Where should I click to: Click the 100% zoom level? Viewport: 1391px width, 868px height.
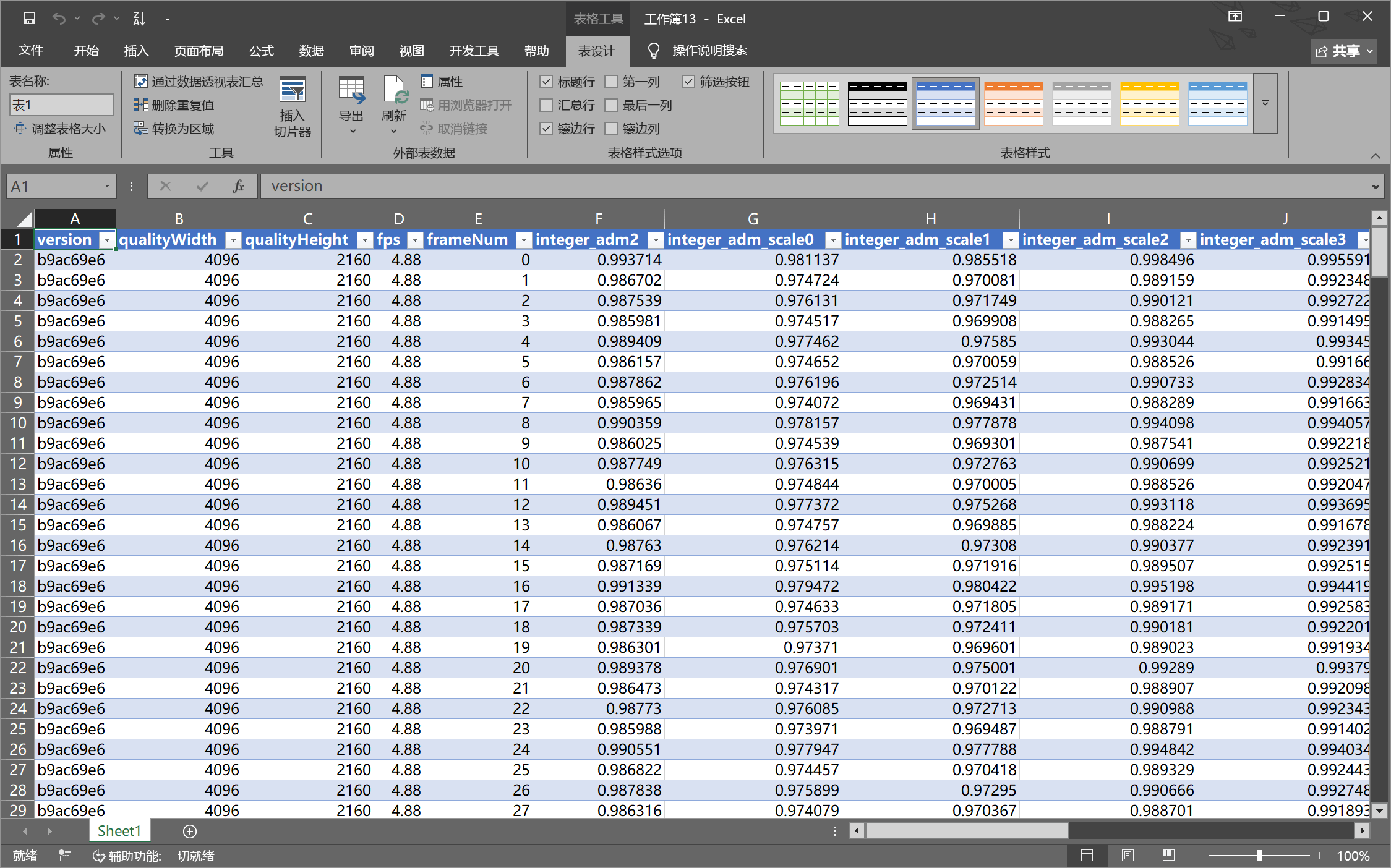(x=1353, y=856)
